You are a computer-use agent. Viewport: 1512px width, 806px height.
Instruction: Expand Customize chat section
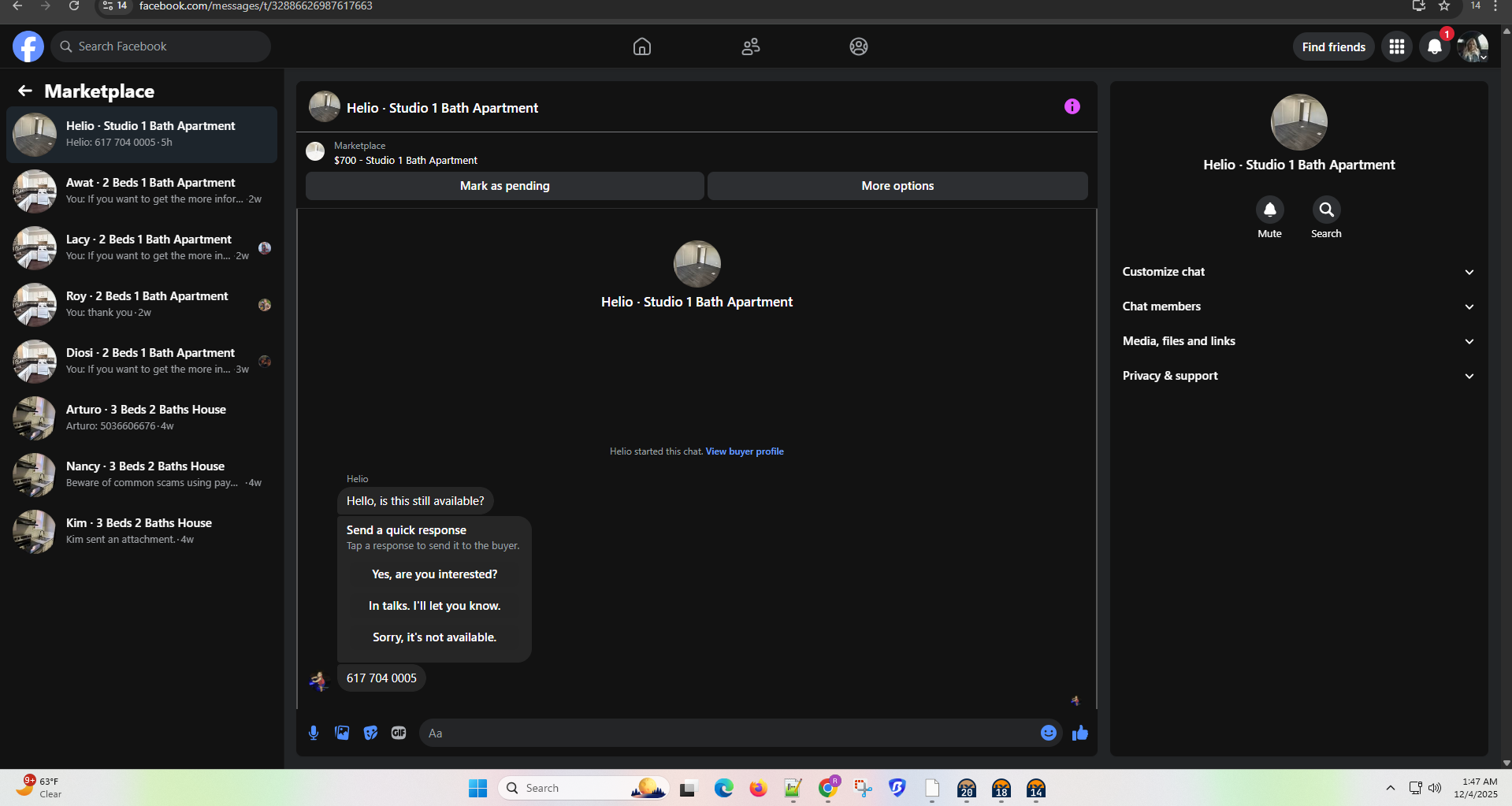1298,272
